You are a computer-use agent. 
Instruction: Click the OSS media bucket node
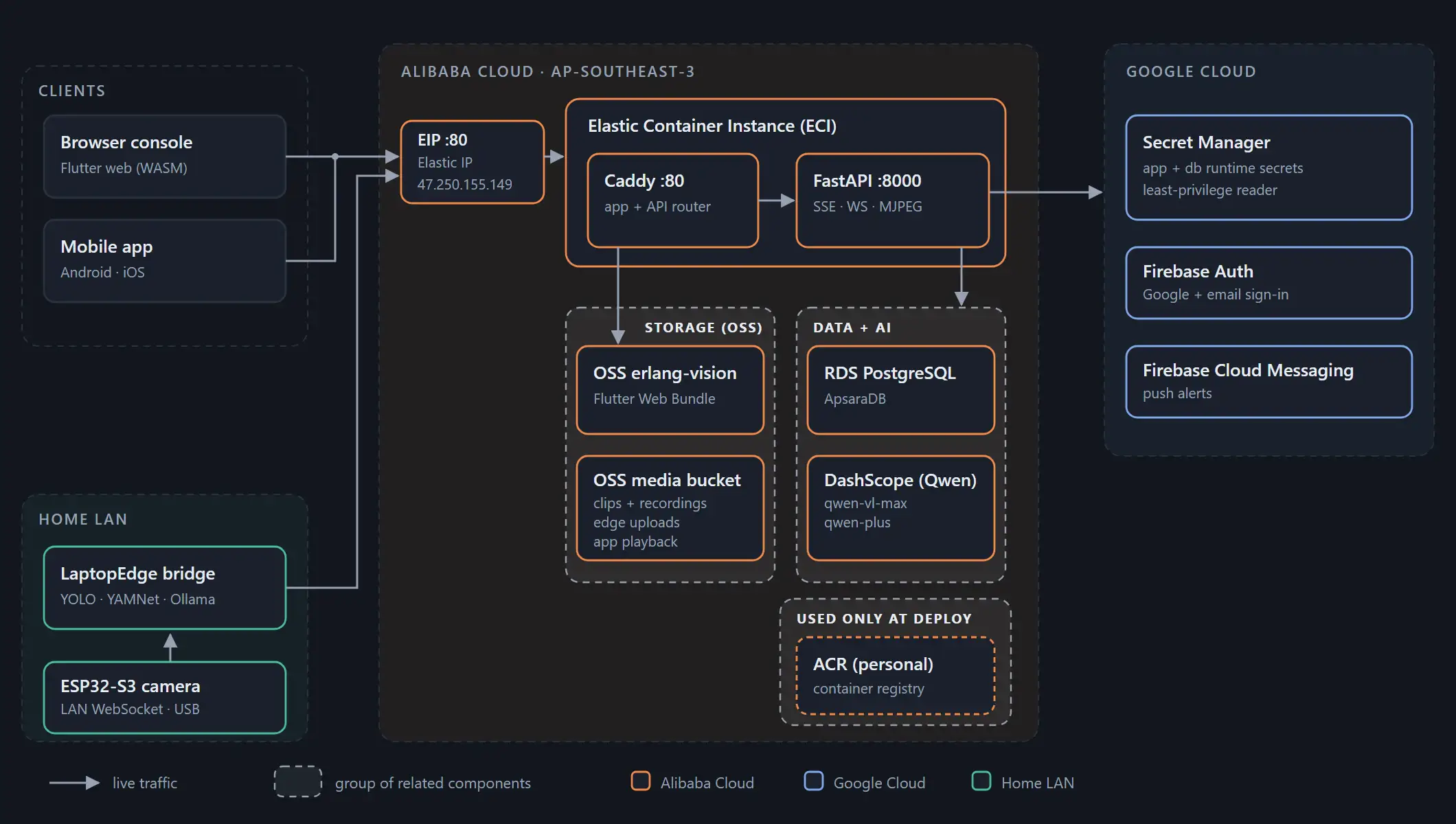click(670, 508)
